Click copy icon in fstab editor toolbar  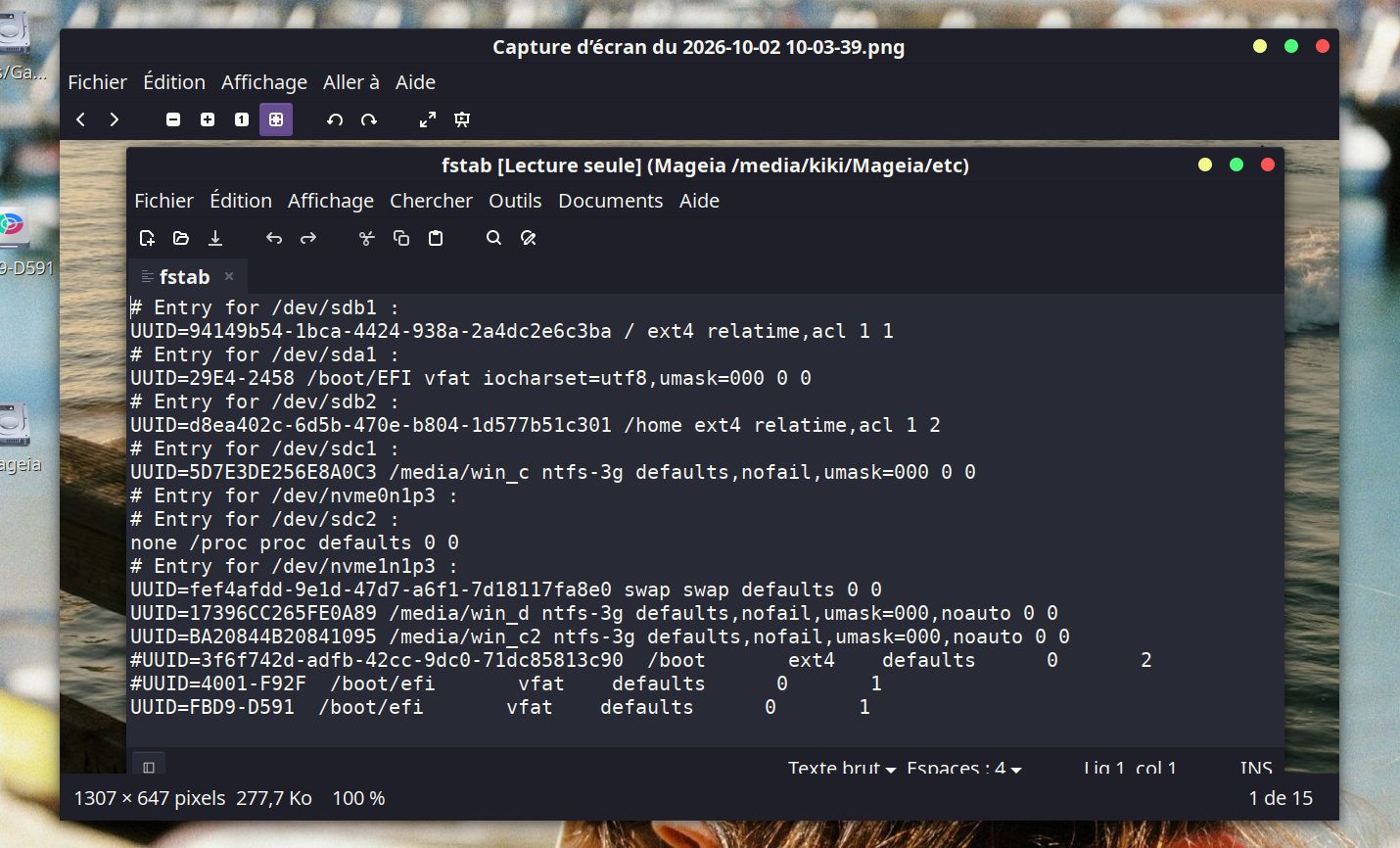[x=401, y=238]
